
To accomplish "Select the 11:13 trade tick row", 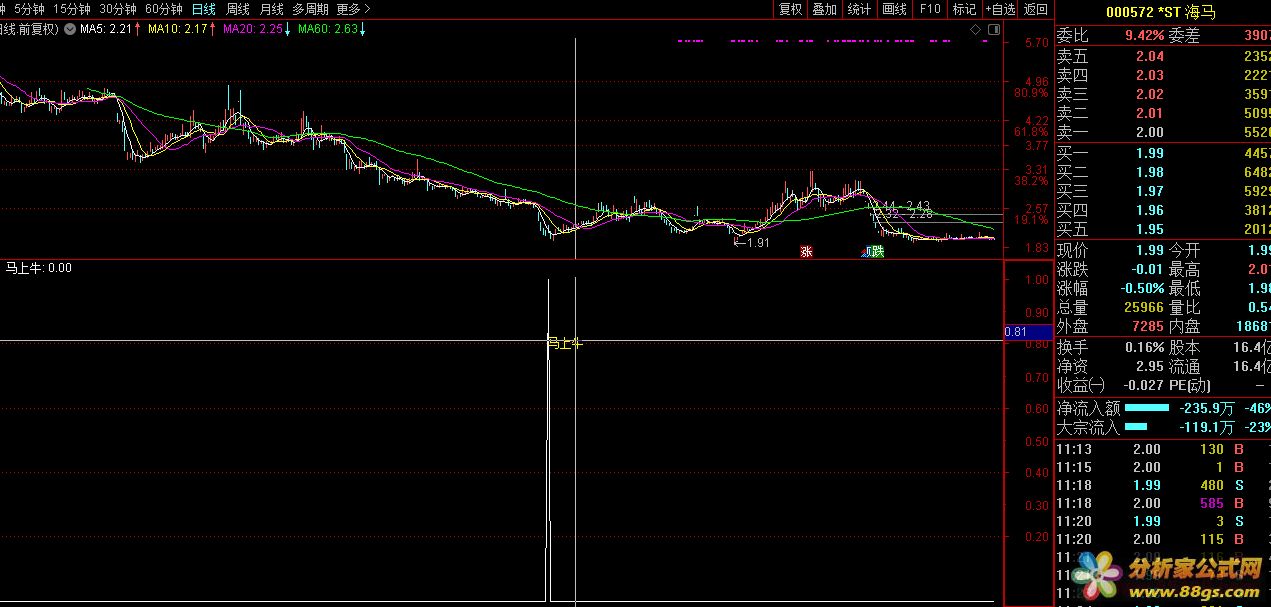I will tap(1163, 449).
